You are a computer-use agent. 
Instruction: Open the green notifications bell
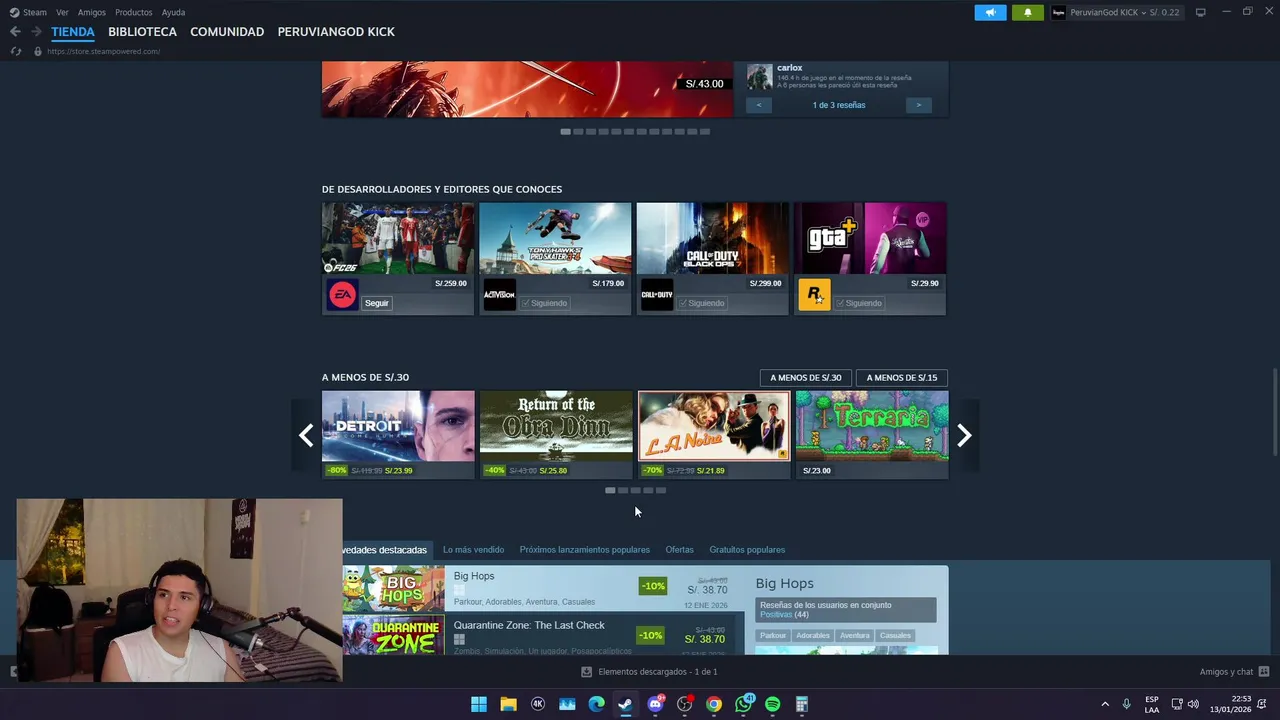(x=1027, y=12)
